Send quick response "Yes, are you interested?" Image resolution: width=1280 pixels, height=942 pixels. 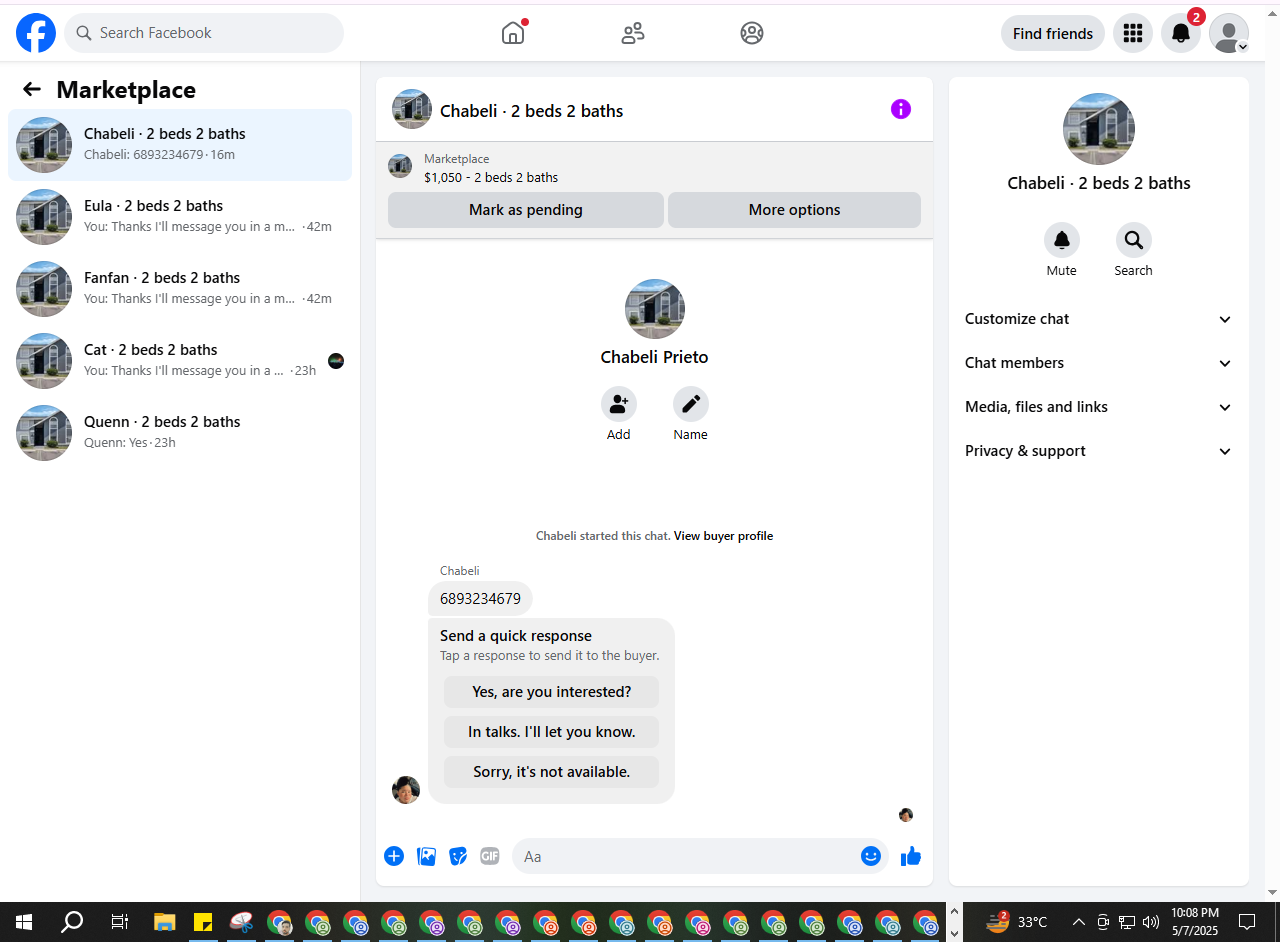[552, 692]
